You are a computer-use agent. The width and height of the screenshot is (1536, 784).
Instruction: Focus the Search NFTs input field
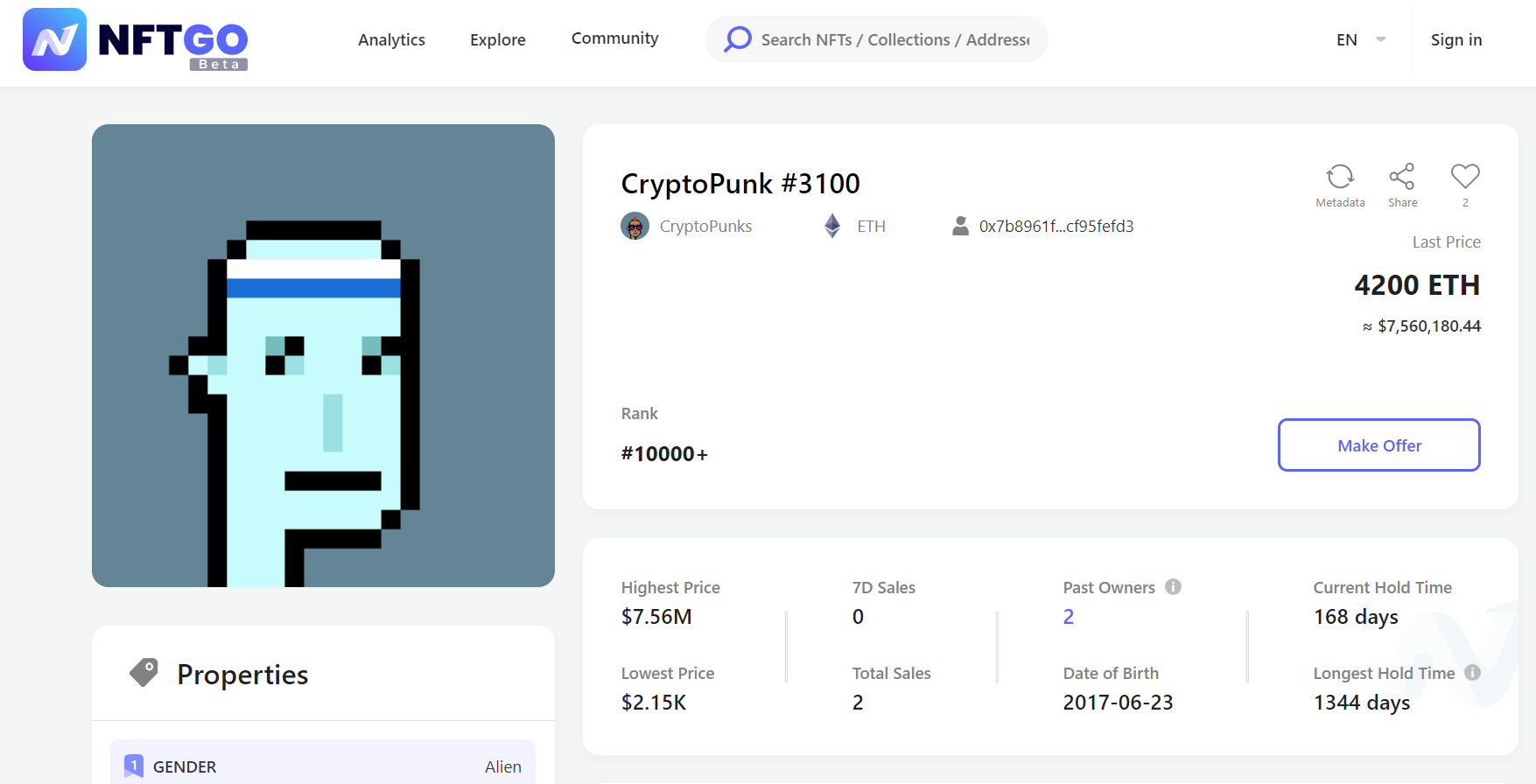coord(895,39)
